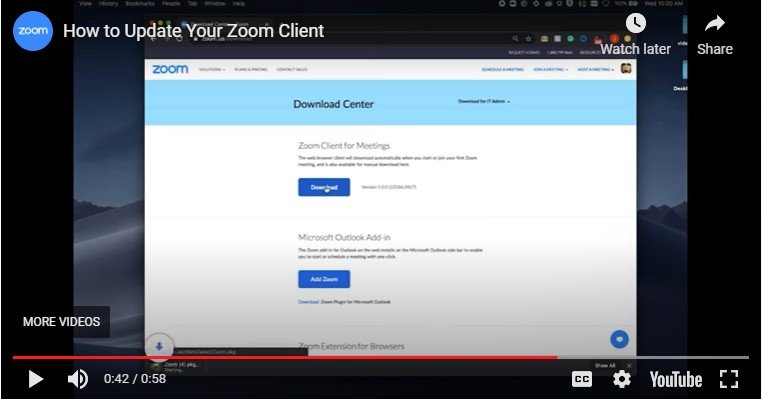Click the Microsoft Outlook Add-in heading
The width and height of the screenshot is (762, 399).
[344, 237]
